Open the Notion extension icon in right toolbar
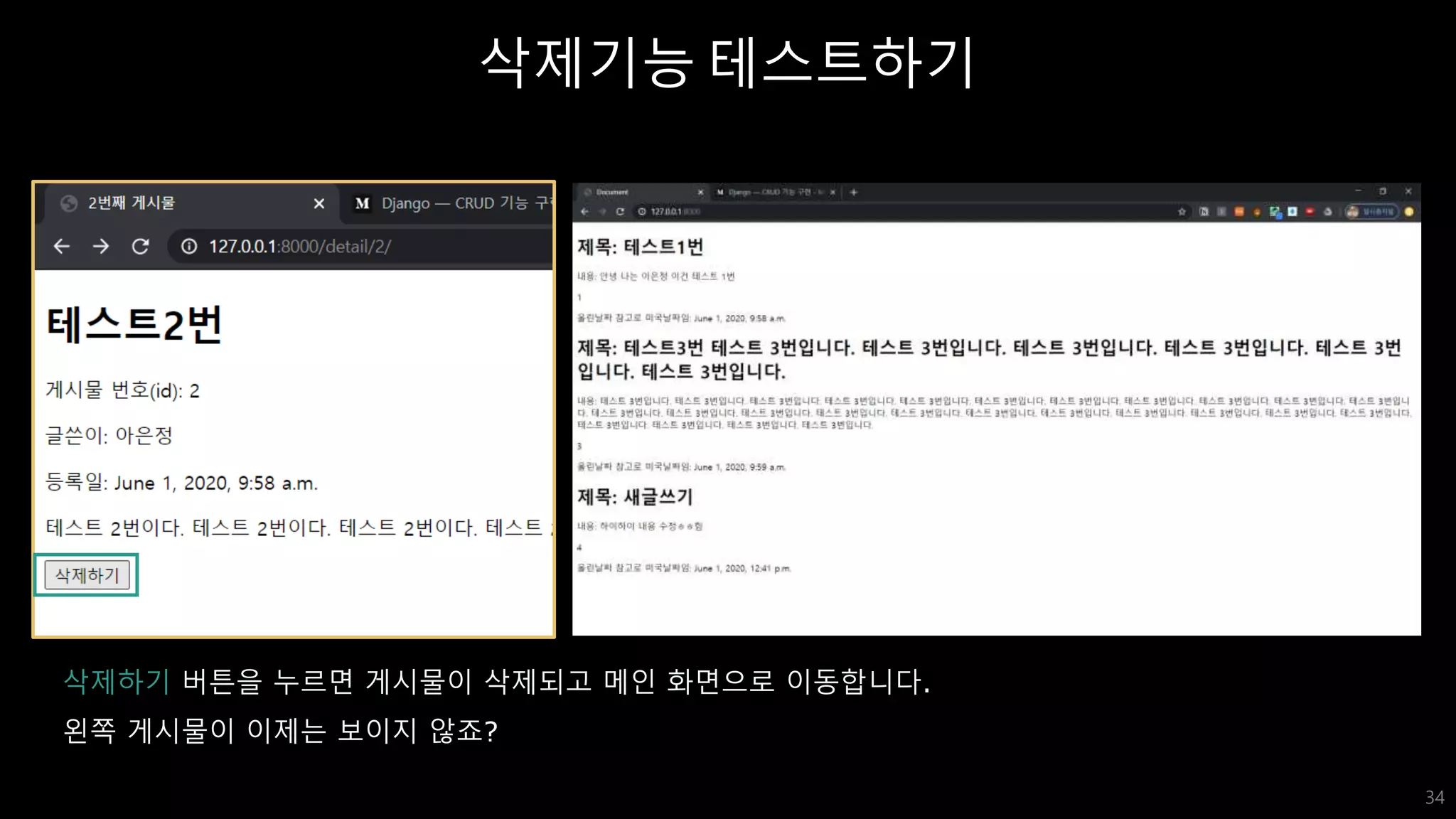1456x819 pixels. coord(1204,211)
